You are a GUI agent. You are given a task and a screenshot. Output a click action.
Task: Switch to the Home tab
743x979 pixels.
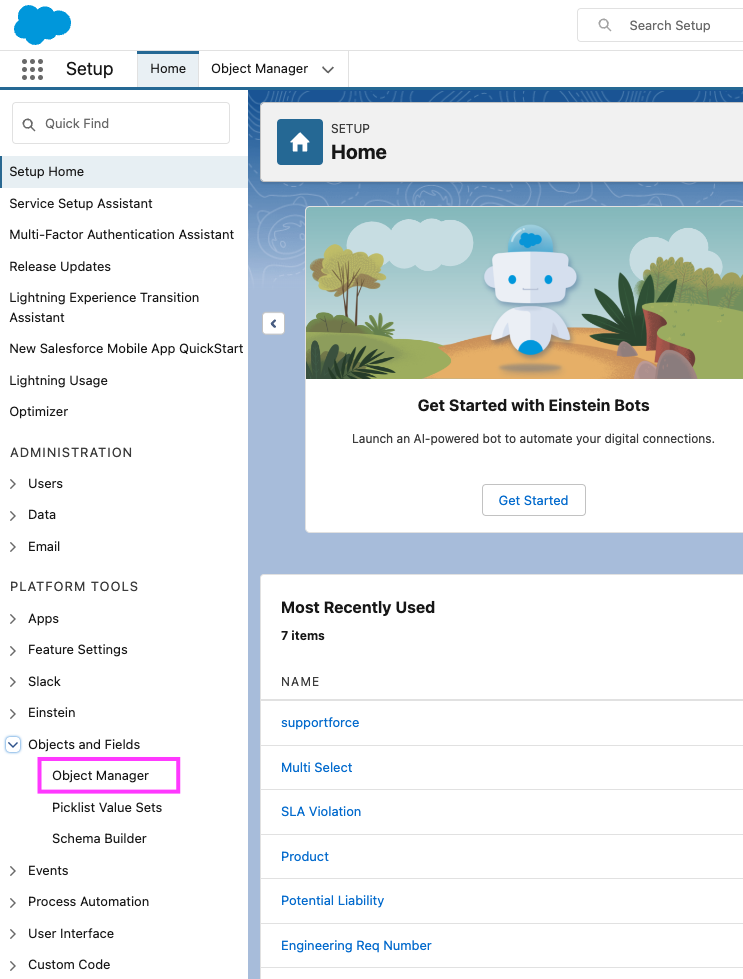pyautogui.click(x=168, y=69)
